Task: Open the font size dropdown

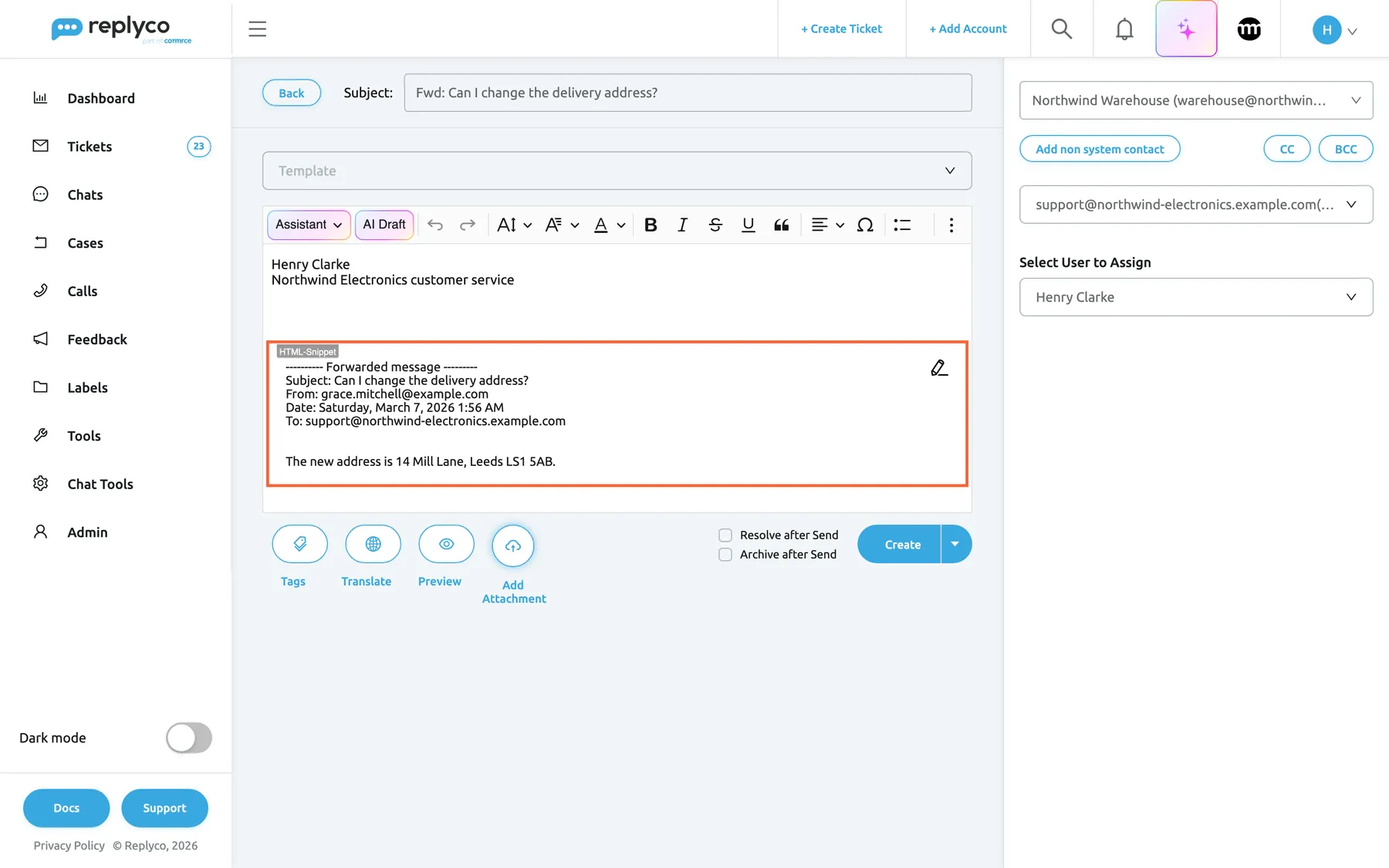Action: click(515, 225)
